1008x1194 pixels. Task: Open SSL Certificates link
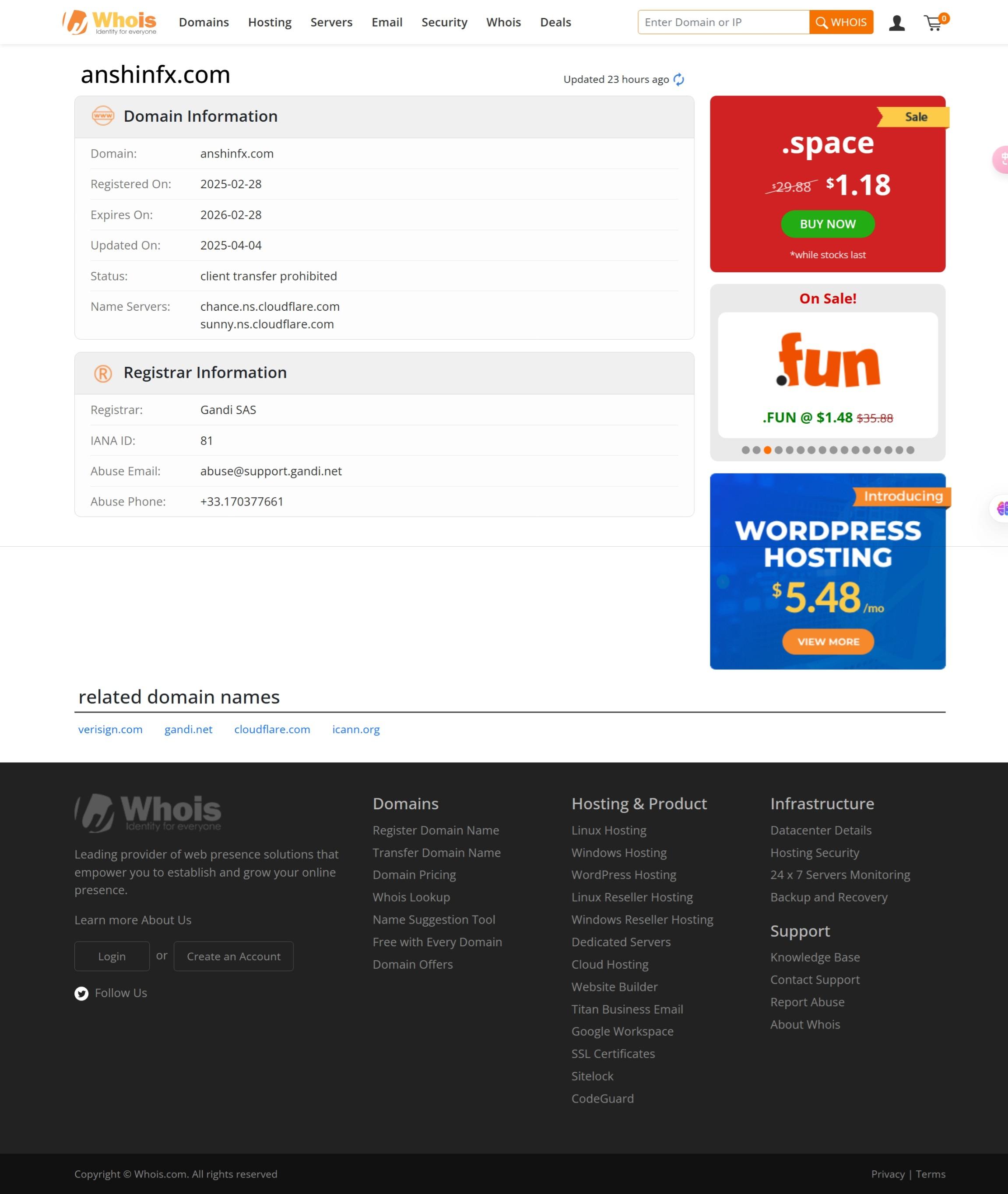[613, 1054]
